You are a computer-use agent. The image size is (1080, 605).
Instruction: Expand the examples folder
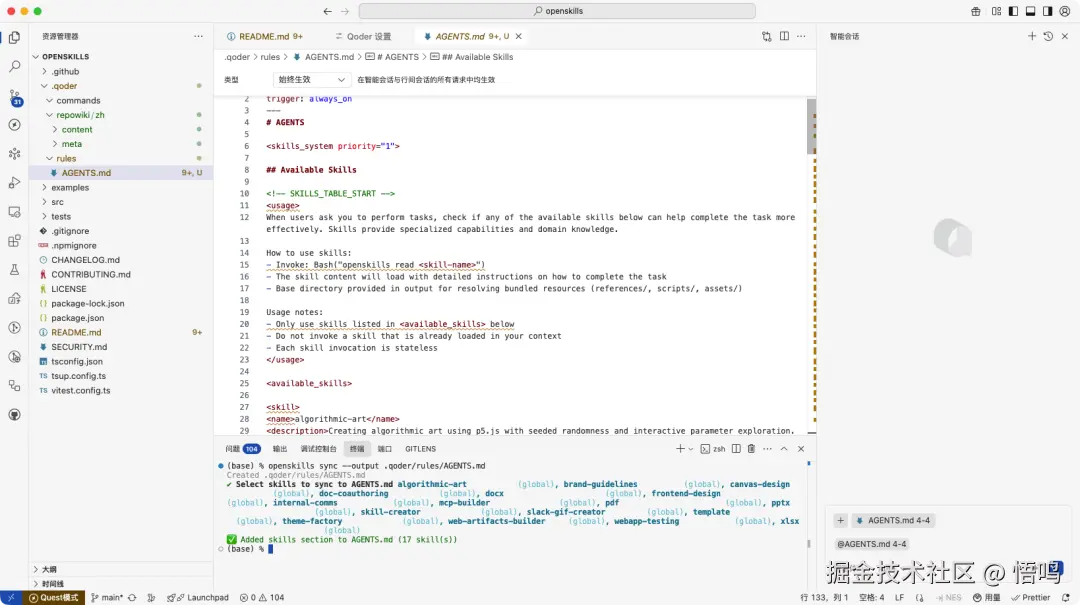pos(70,187)
